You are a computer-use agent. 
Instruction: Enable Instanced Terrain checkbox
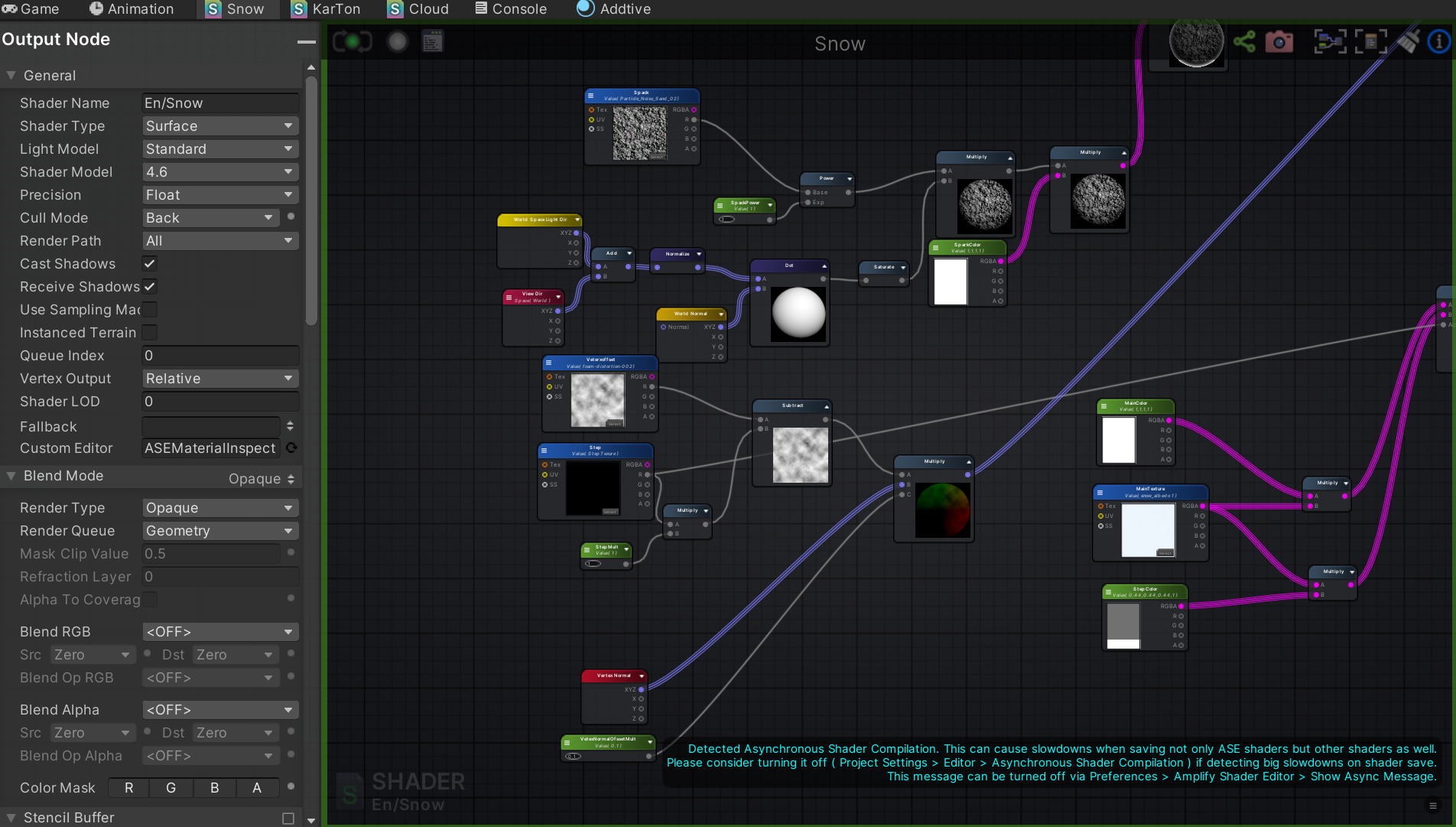click(x=150, y=333)
